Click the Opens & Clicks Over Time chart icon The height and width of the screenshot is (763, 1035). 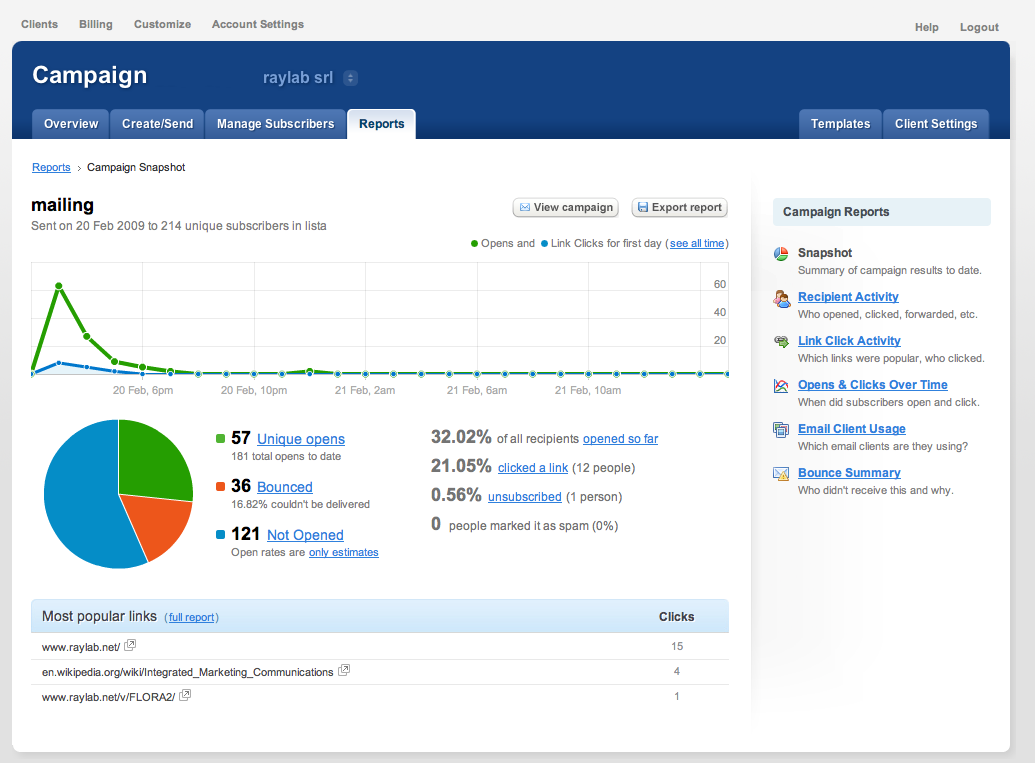[781, 386]
